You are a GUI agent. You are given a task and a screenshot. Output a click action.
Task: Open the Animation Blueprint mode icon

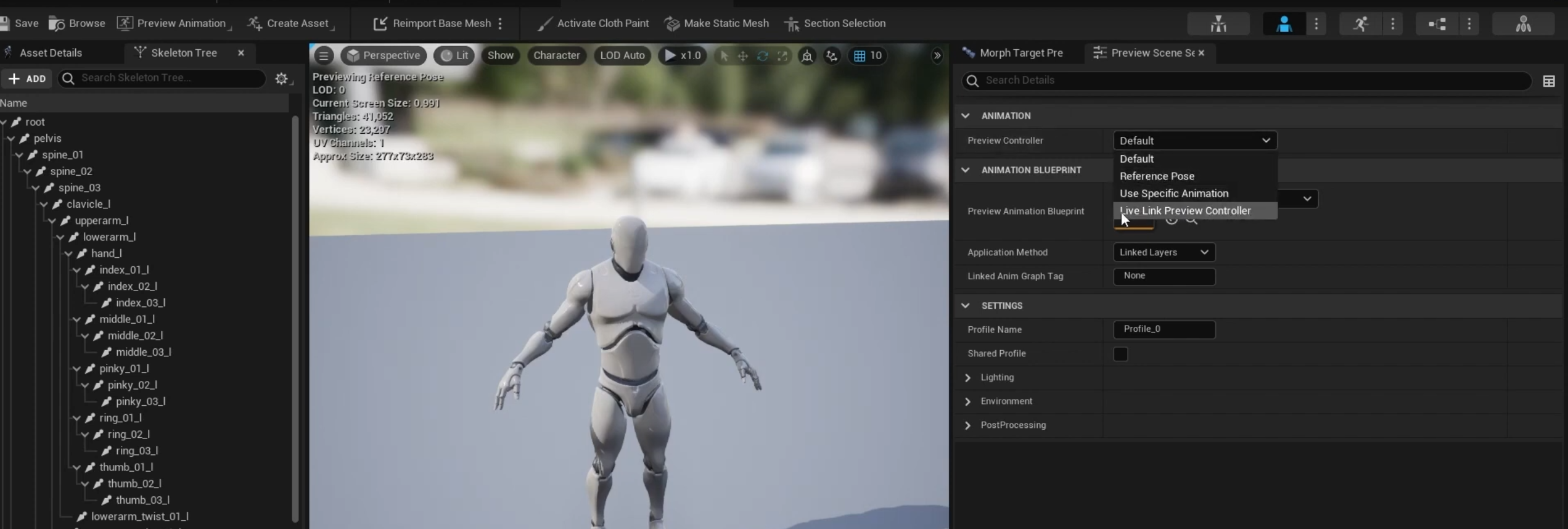point(1437,24)
